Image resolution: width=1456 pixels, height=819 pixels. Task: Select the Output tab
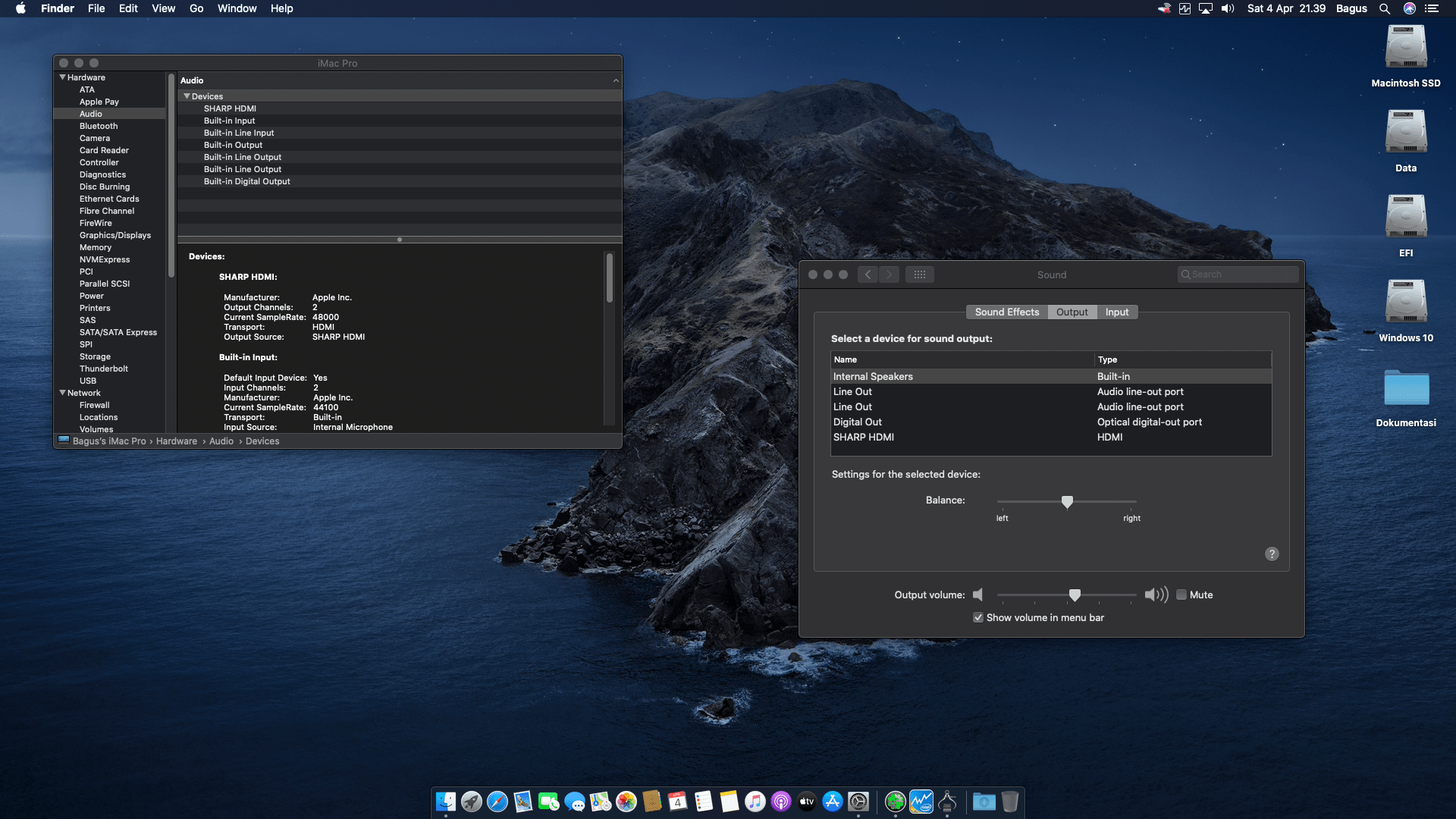point(1072,312)
